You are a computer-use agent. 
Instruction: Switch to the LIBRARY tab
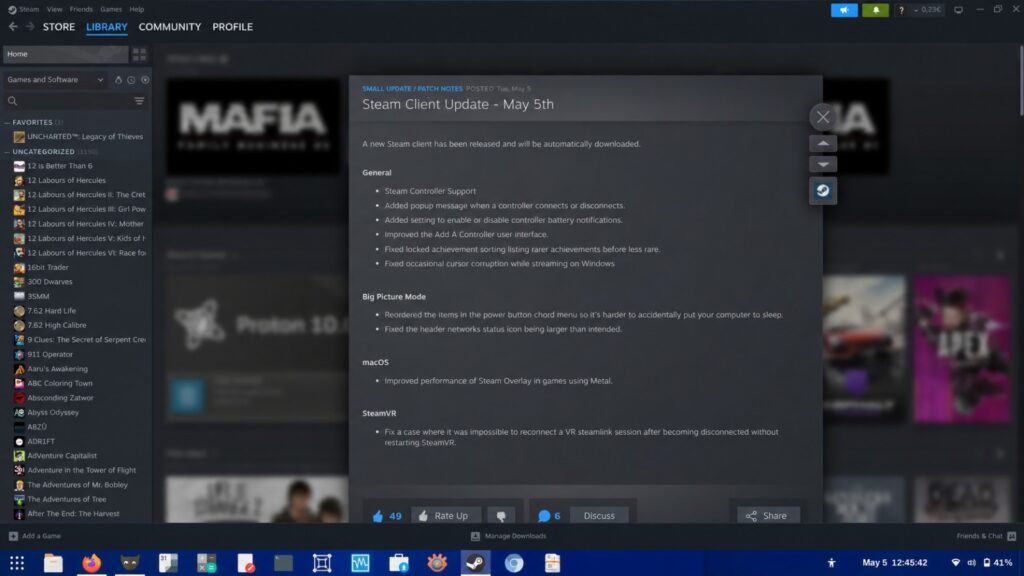(x=106, y=27)
